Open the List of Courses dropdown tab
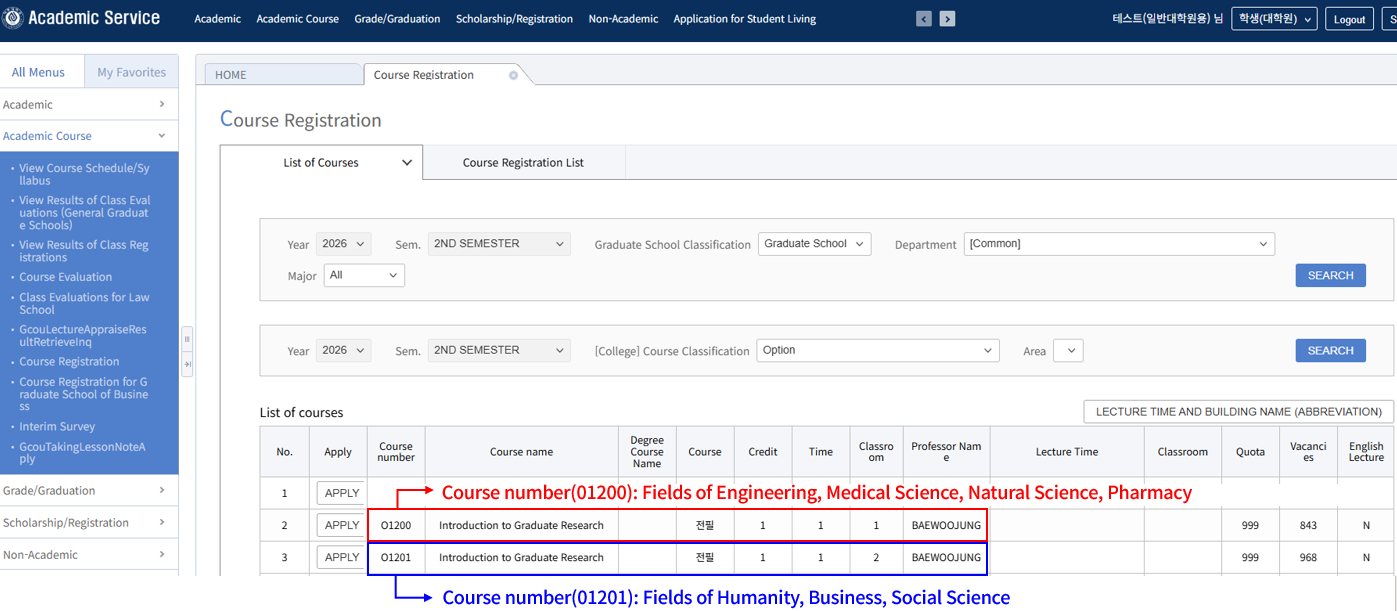Screen dimensions: 1397x611 pyautogui.click(x=322, y=162)
